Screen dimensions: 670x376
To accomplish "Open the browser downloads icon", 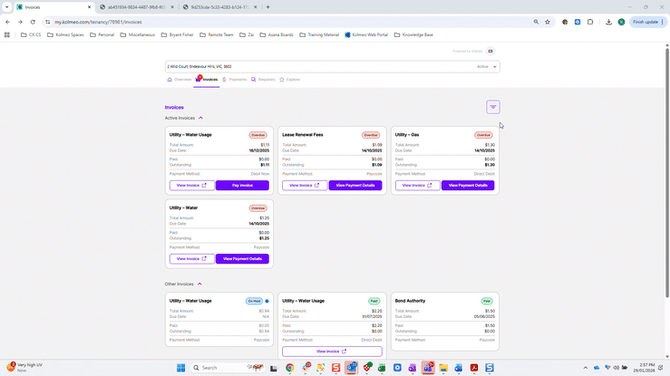I will pyautogui.click(x=608, y=22).
